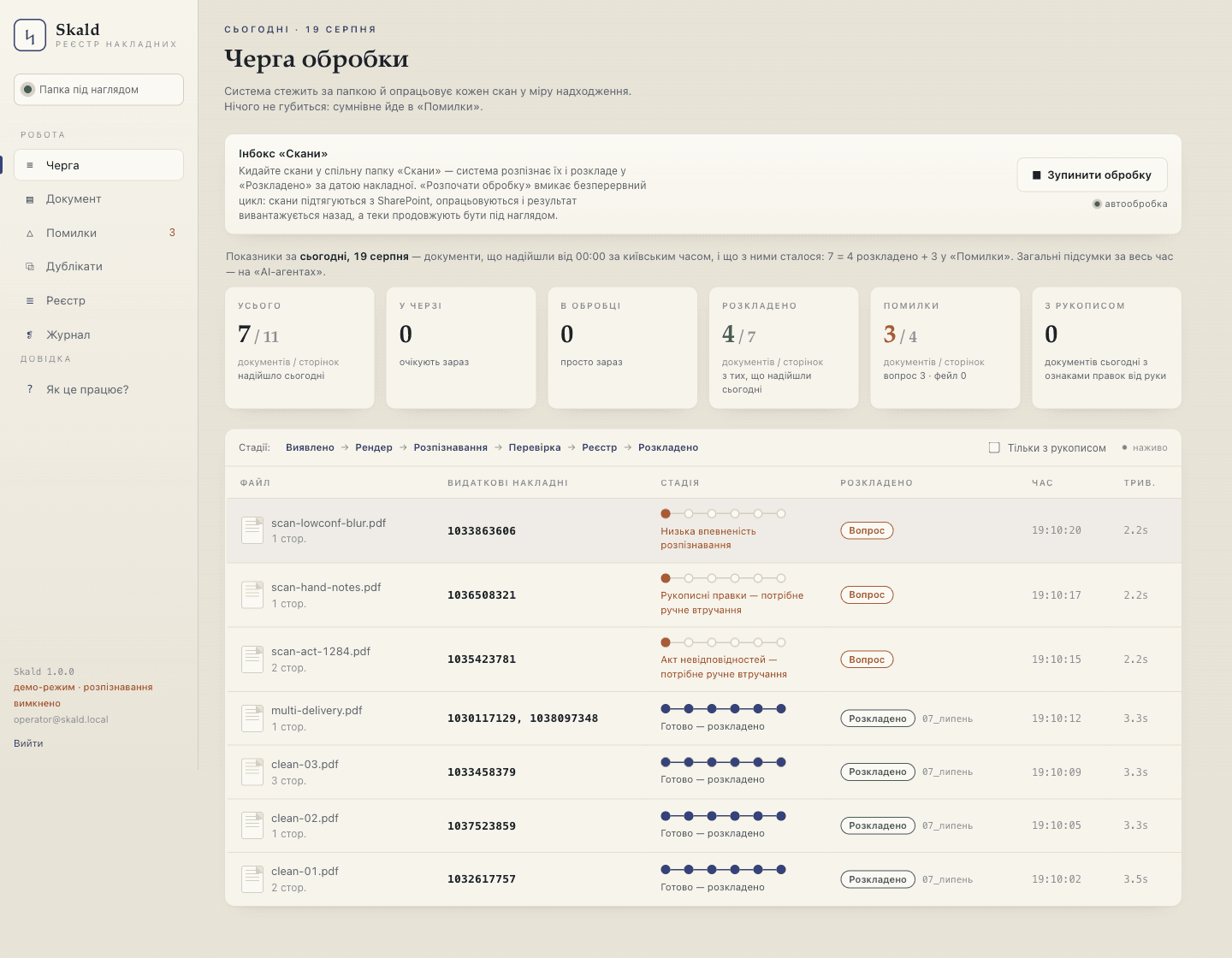Click the question mark help icon
The image size is (1232, 958).
click(x=30, y=389)
